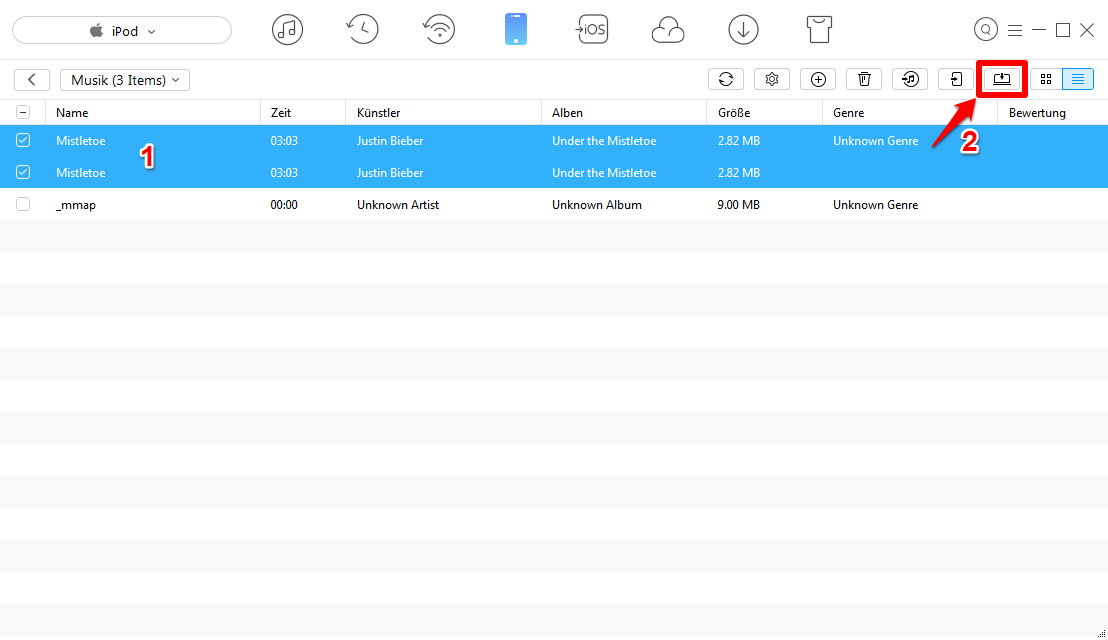Open the T-shirt skin theme icon
The width and height of the screenshot is (1108, 640).
pyautogui.click(x=819, y=30)
